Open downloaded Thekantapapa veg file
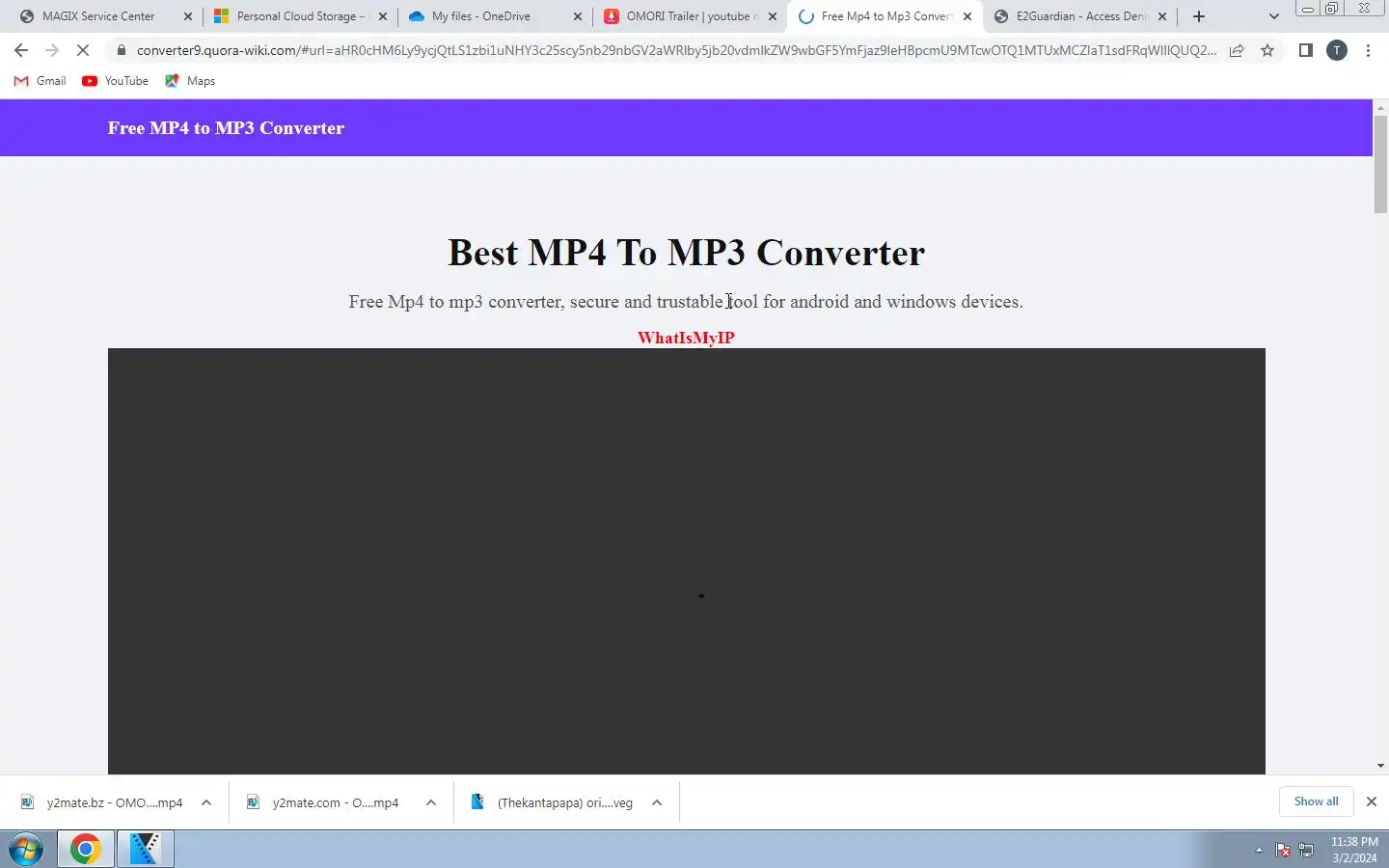Image resolution: width=1389 pixels, height=868 pixels. pyautogui.click(x=552, y=802)
